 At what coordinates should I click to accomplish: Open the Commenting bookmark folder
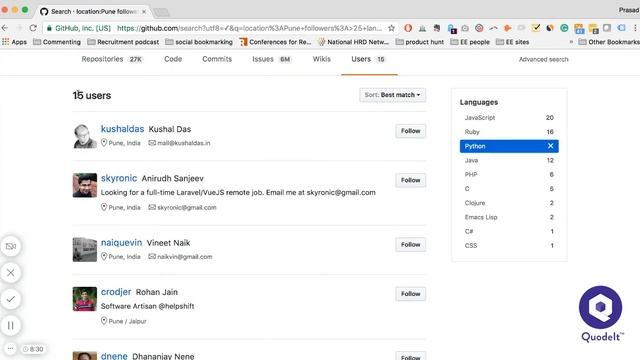pos(57,42)
